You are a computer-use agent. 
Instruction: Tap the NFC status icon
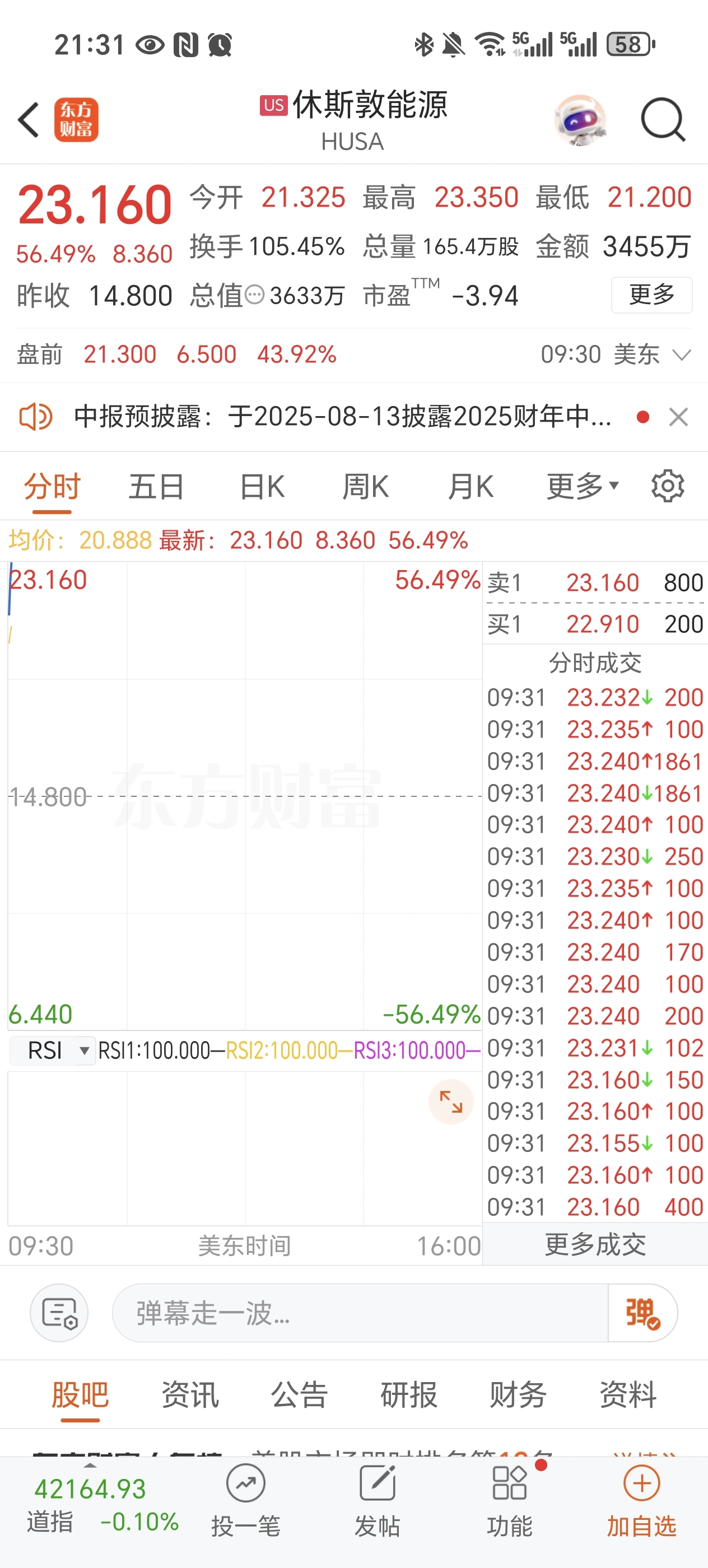[185, 44]
